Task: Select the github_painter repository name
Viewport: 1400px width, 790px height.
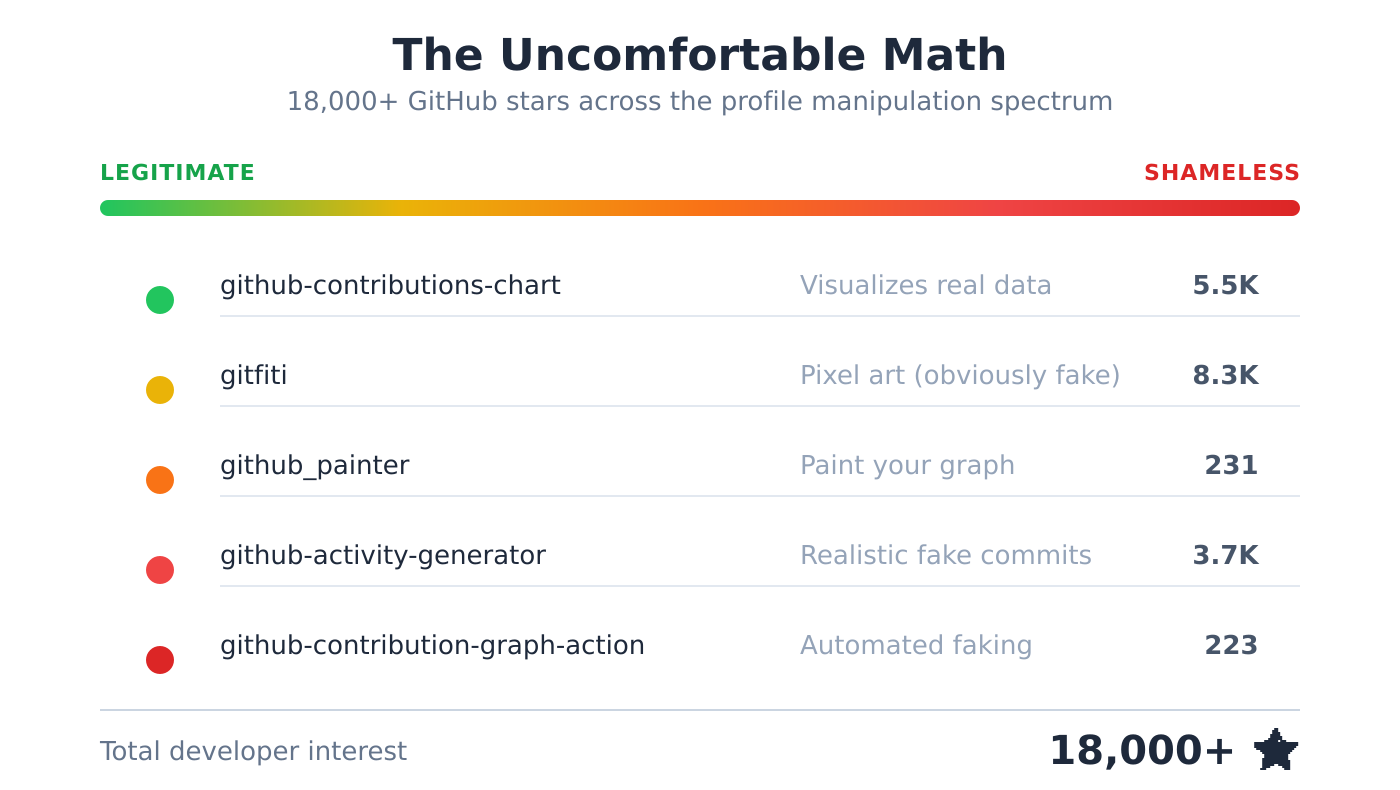Action: [x=314, y=466]
